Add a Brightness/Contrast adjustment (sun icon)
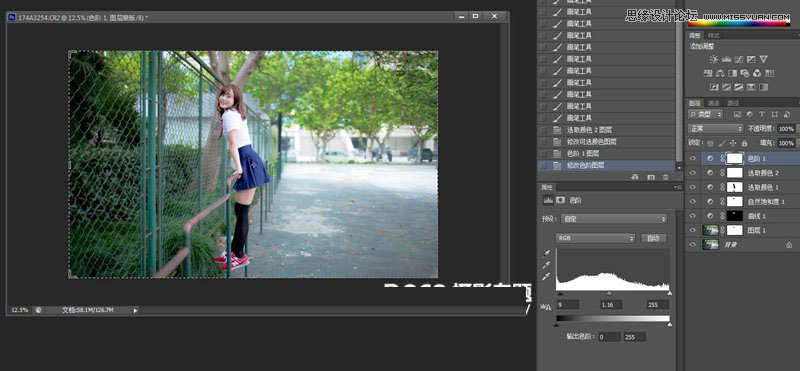This screenshot has width=800, height=371. 713,60
